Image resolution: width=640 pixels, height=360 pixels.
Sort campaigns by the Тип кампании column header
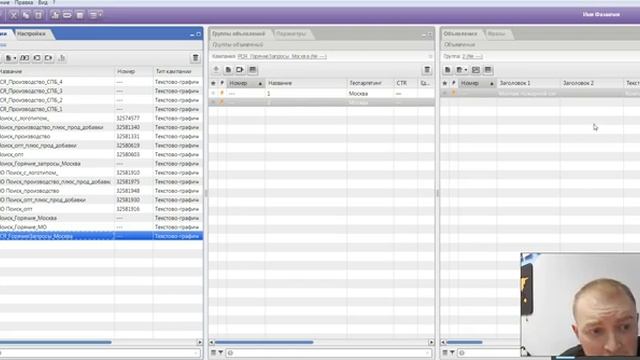pos(178,71)
